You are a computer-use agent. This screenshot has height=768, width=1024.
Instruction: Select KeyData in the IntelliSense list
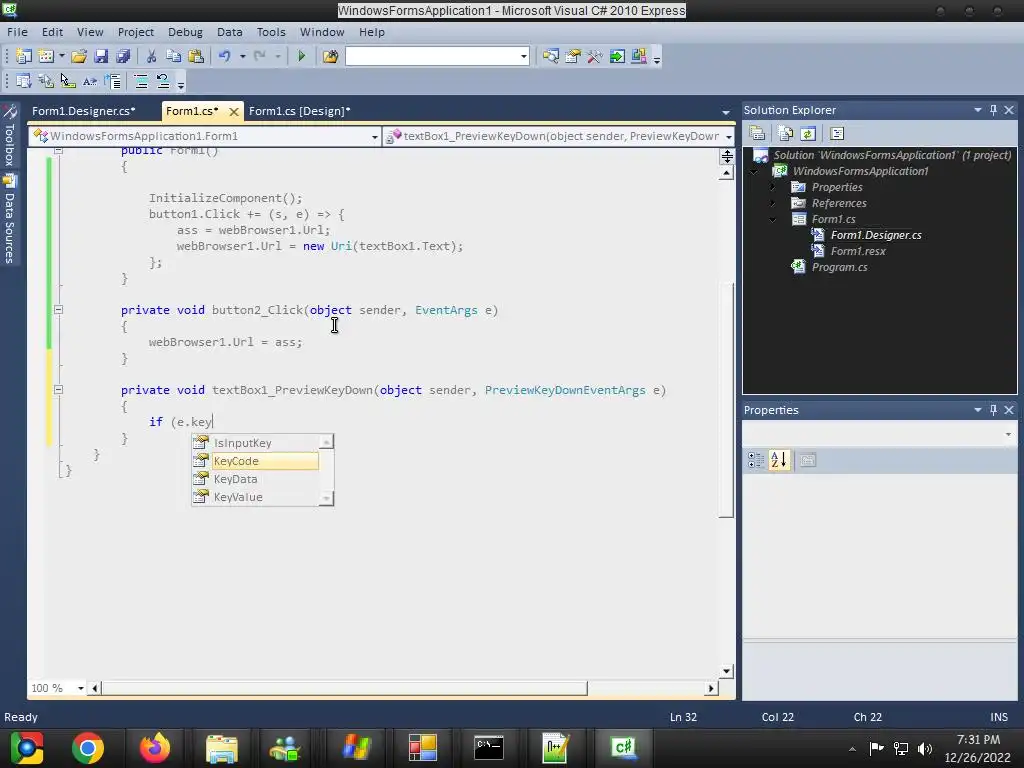coord(255,479)
